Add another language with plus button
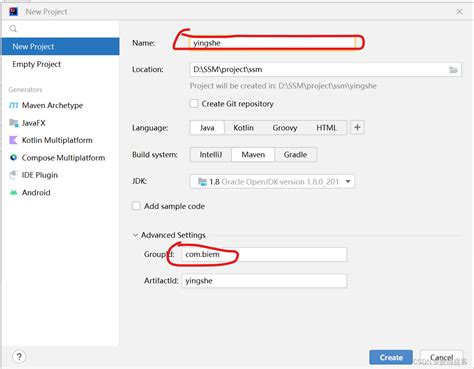This screenshot has width=474, height=369. pyautogui.click(x=357, y=128)
